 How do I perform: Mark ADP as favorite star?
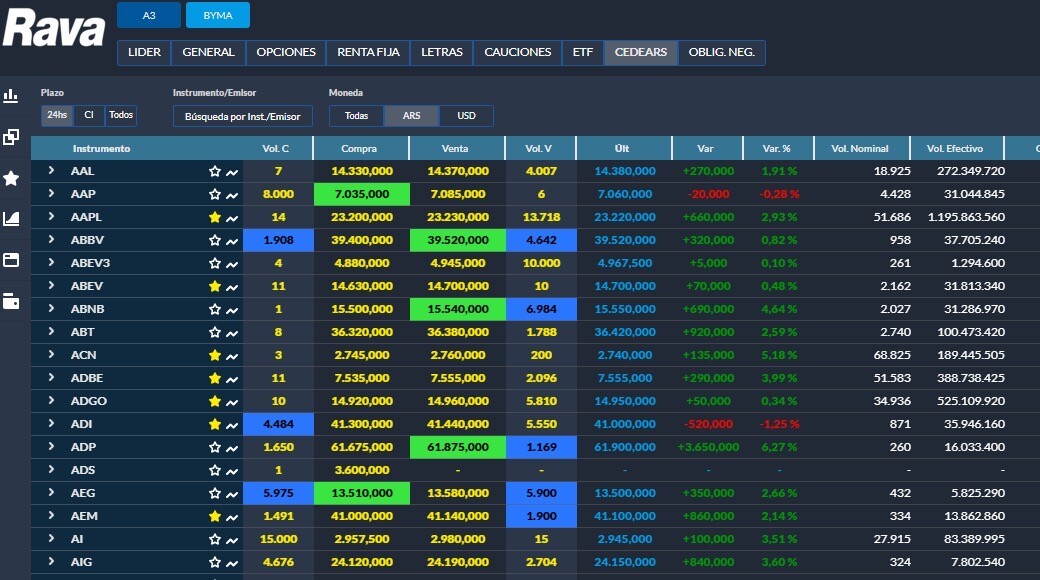pos(214,447)
